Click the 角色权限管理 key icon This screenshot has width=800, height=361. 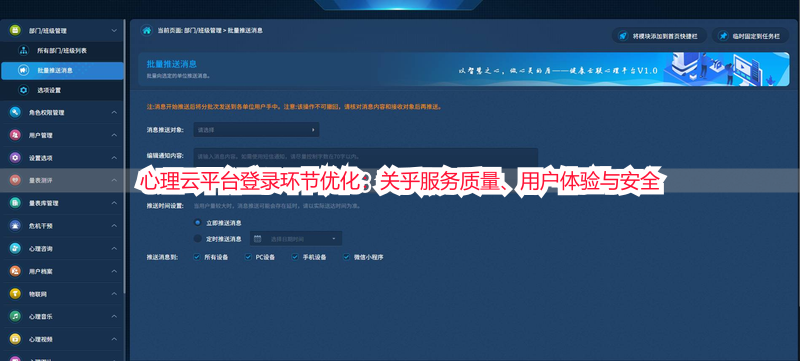point(15,112)
